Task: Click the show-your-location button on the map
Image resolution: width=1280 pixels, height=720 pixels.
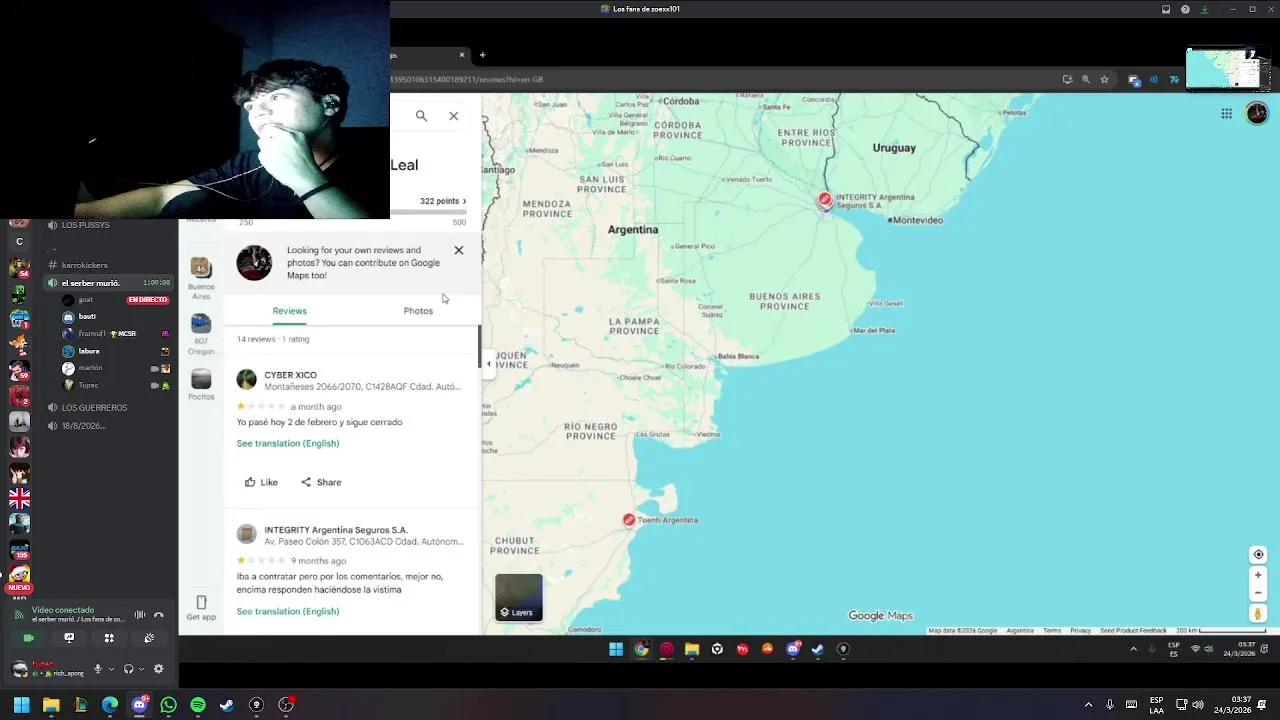Action: [x=1258, y=555]
